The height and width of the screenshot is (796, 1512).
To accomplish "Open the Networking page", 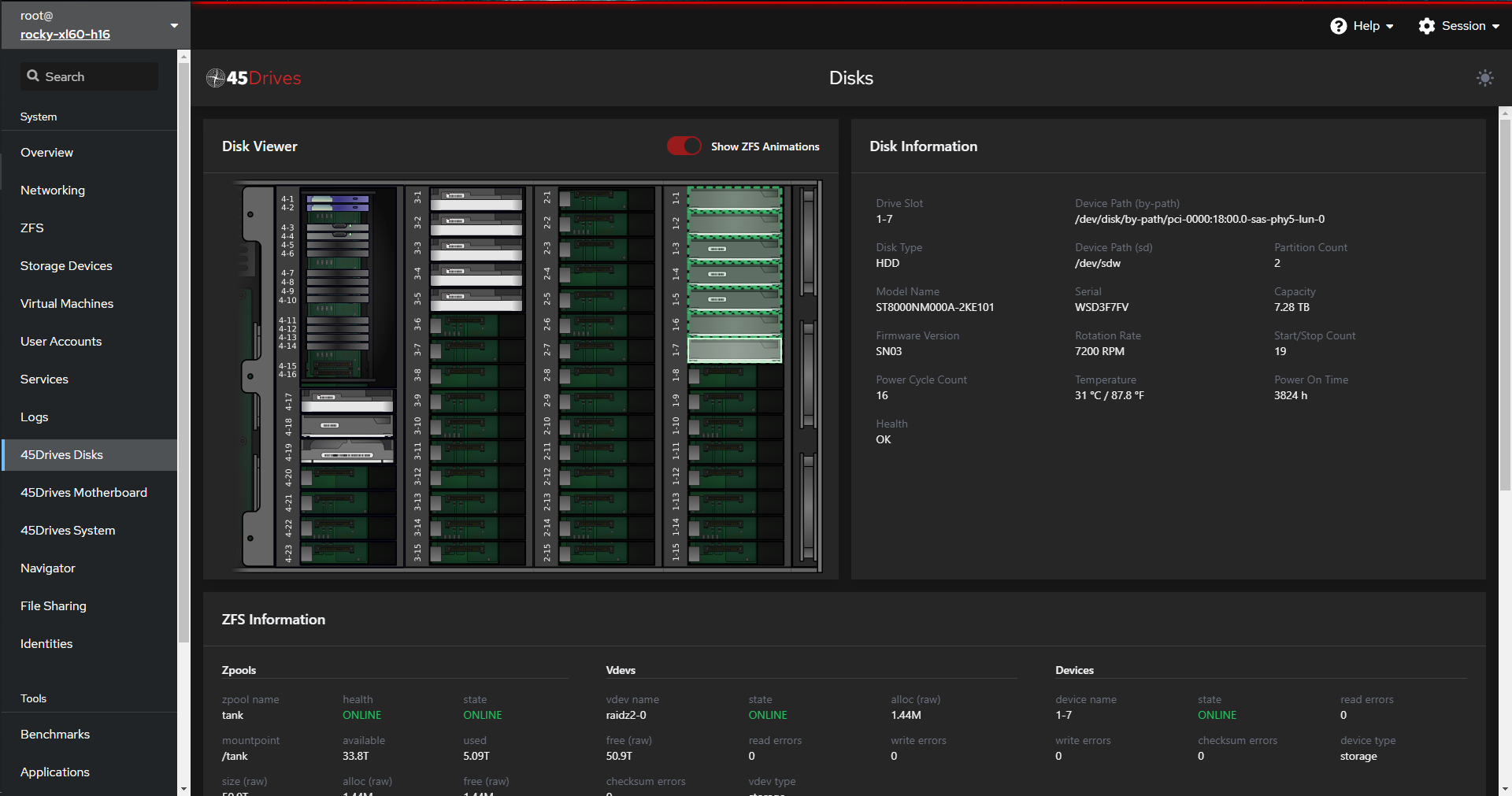I will coord(89,191).
